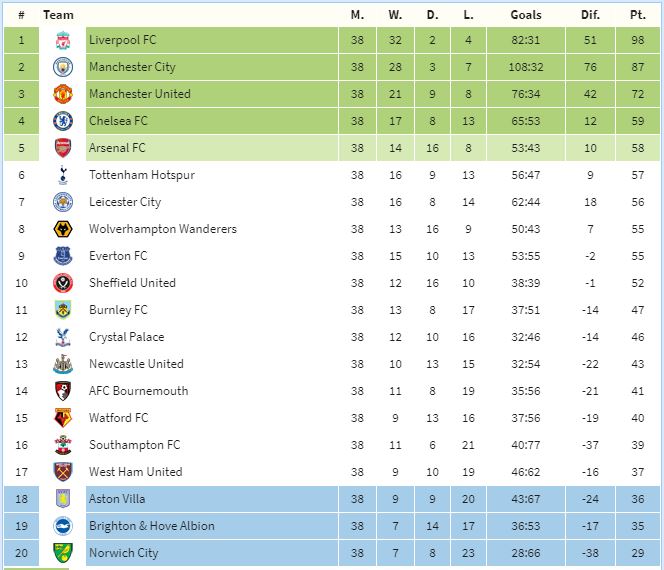
Task: Open the AFC Bournemouth team link
Action: 138,391
